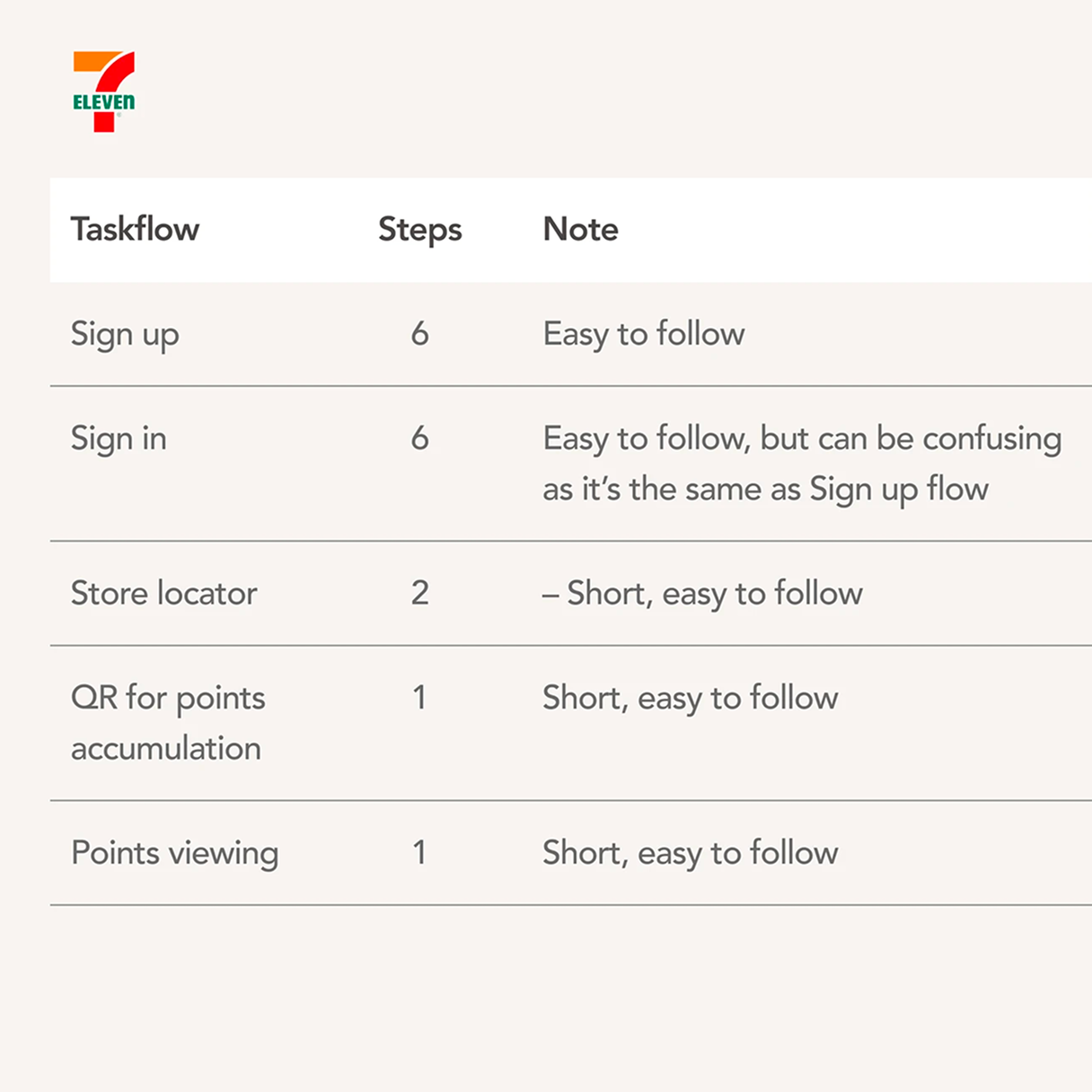Click the step count for Sign up
The image size is (1092, 1092).
pos(420,334)
